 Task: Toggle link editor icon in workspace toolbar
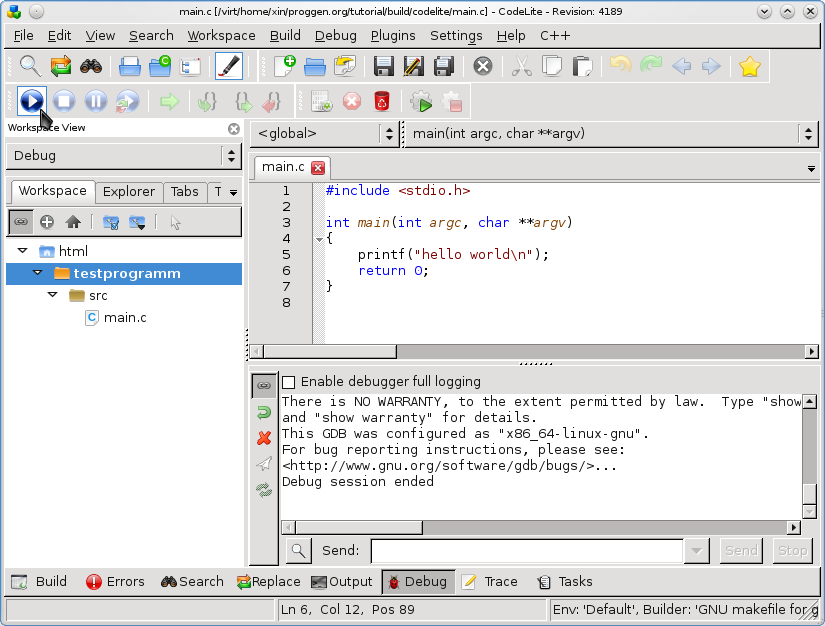pos(21,222)
